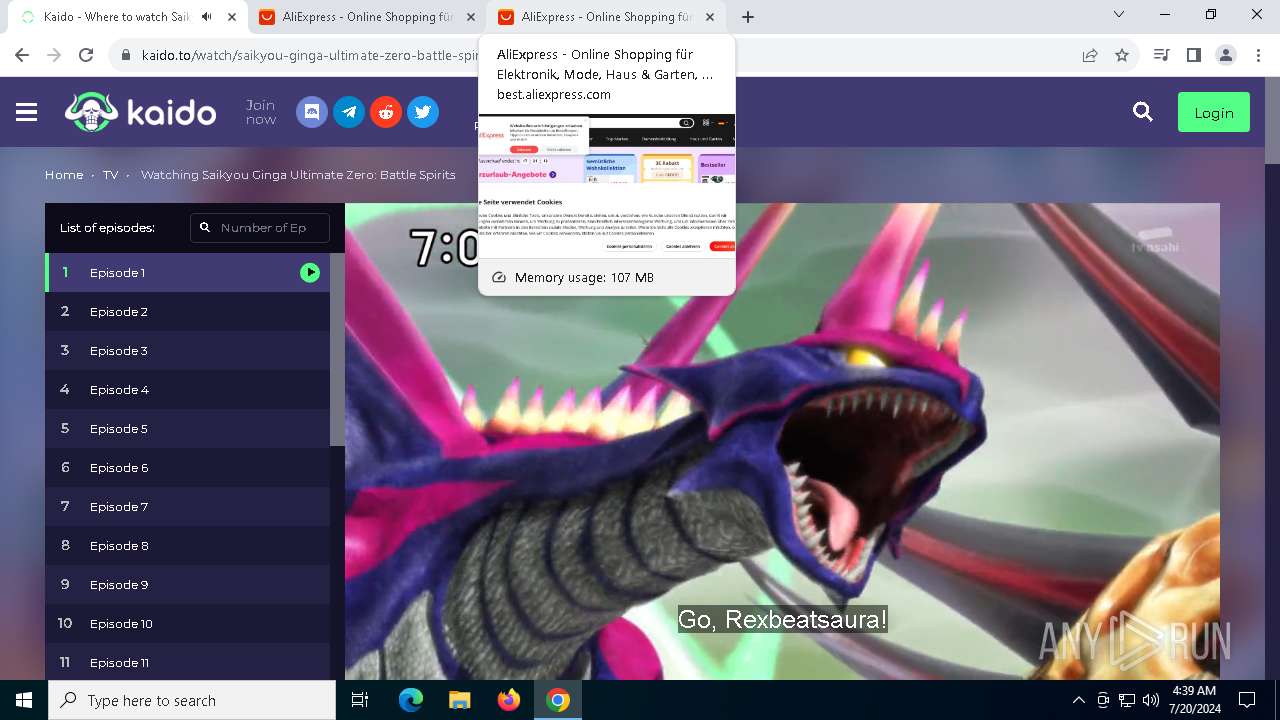1280x720 pixels.
Task: Open network settings tray icon
Action: click(x=1127, y=700)
